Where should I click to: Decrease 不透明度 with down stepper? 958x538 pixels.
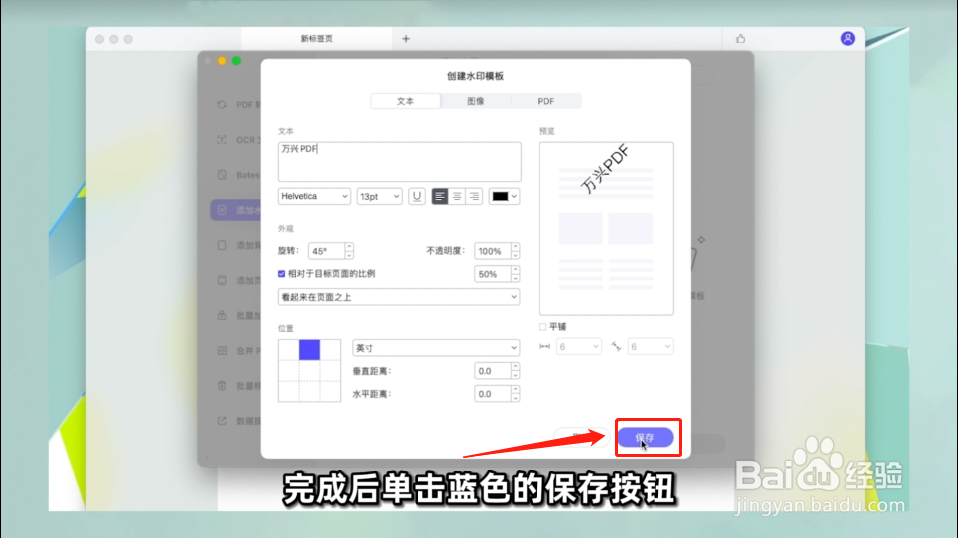(x=516, y=255)
